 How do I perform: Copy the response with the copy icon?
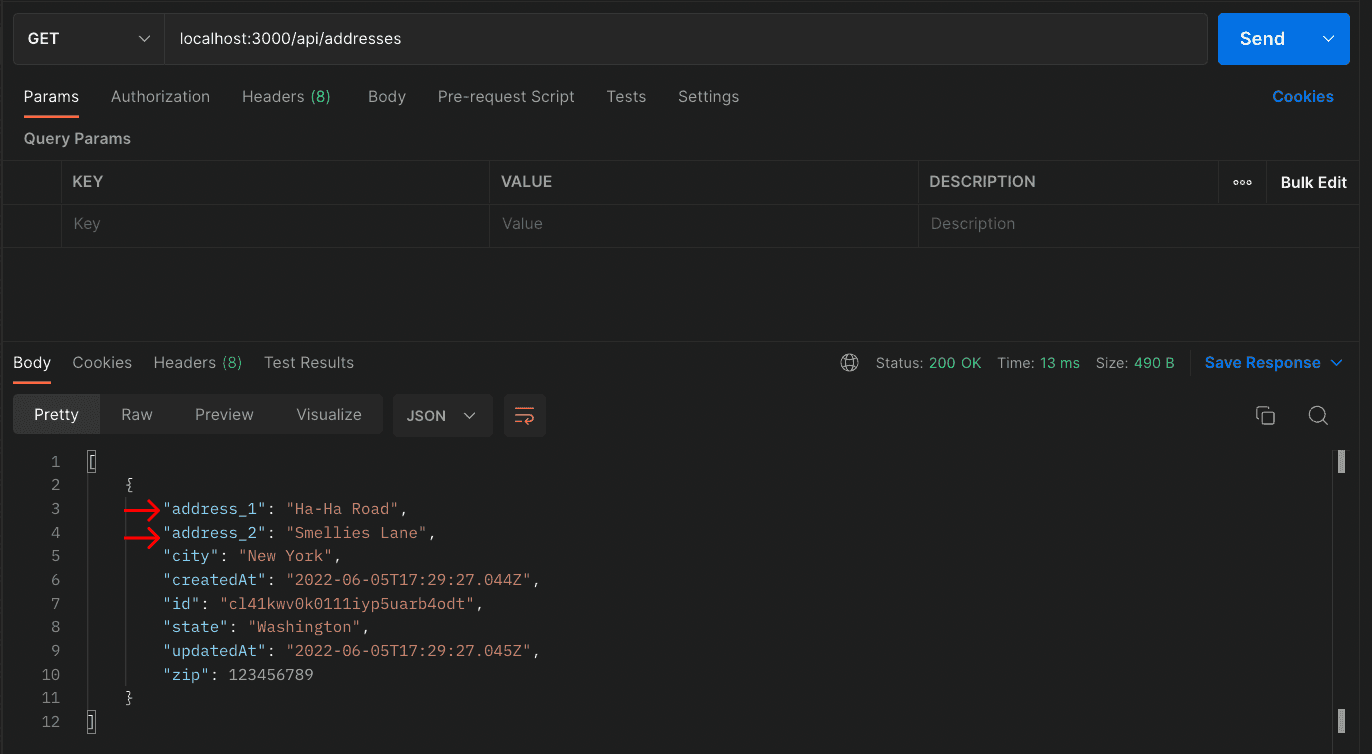[x=1265, y=415]
